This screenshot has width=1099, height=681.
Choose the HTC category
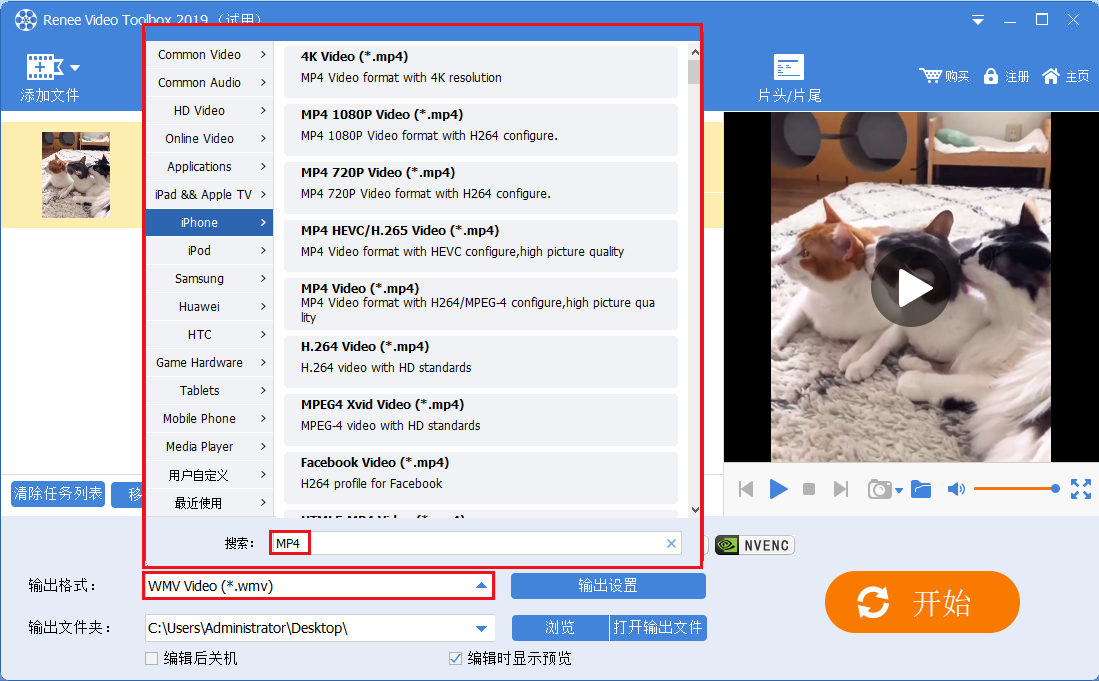click(210, 335)
